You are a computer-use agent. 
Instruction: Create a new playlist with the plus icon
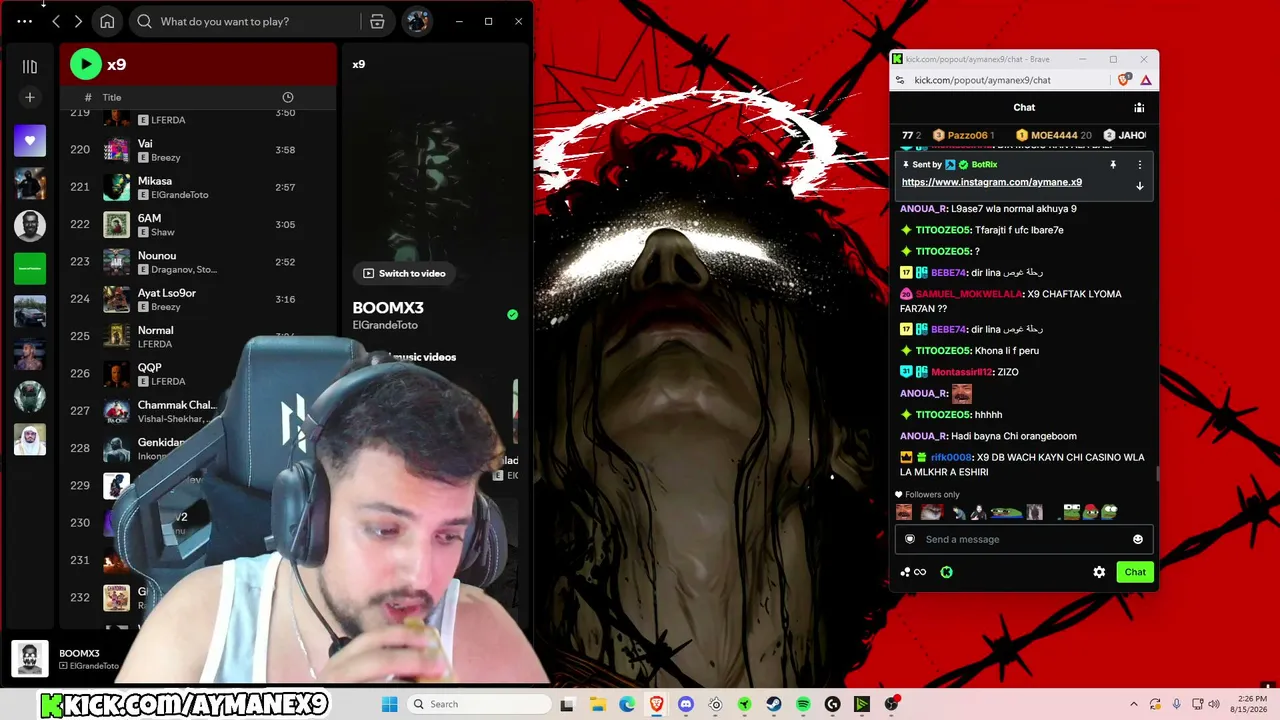(x=30, y=97)
